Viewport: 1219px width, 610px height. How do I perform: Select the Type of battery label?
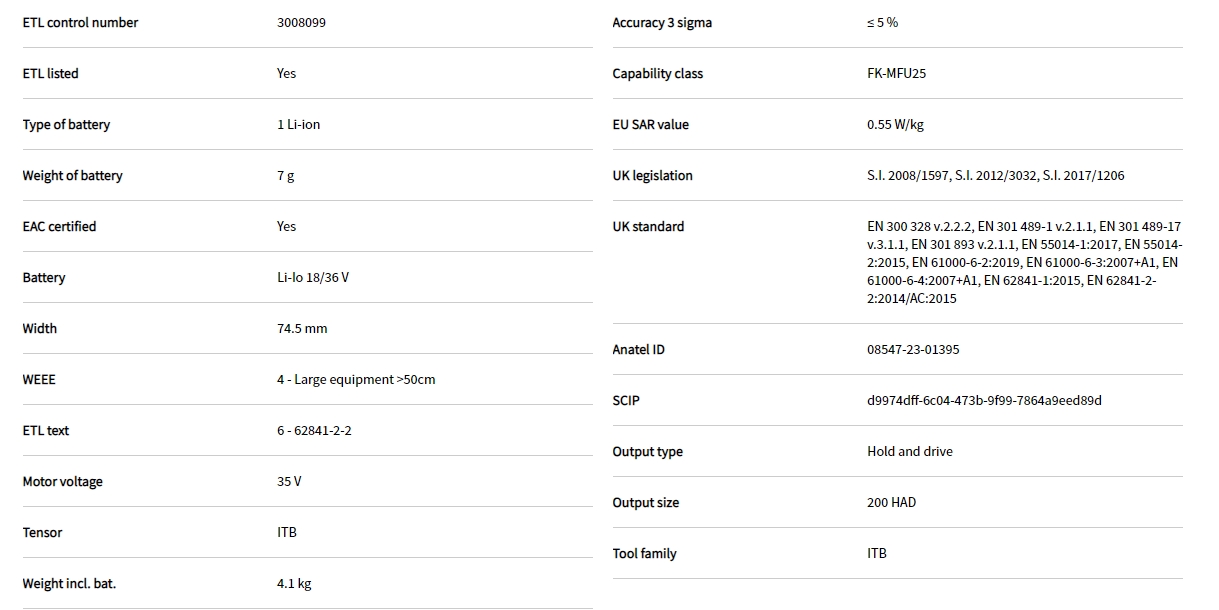click(x=66, y=124)
